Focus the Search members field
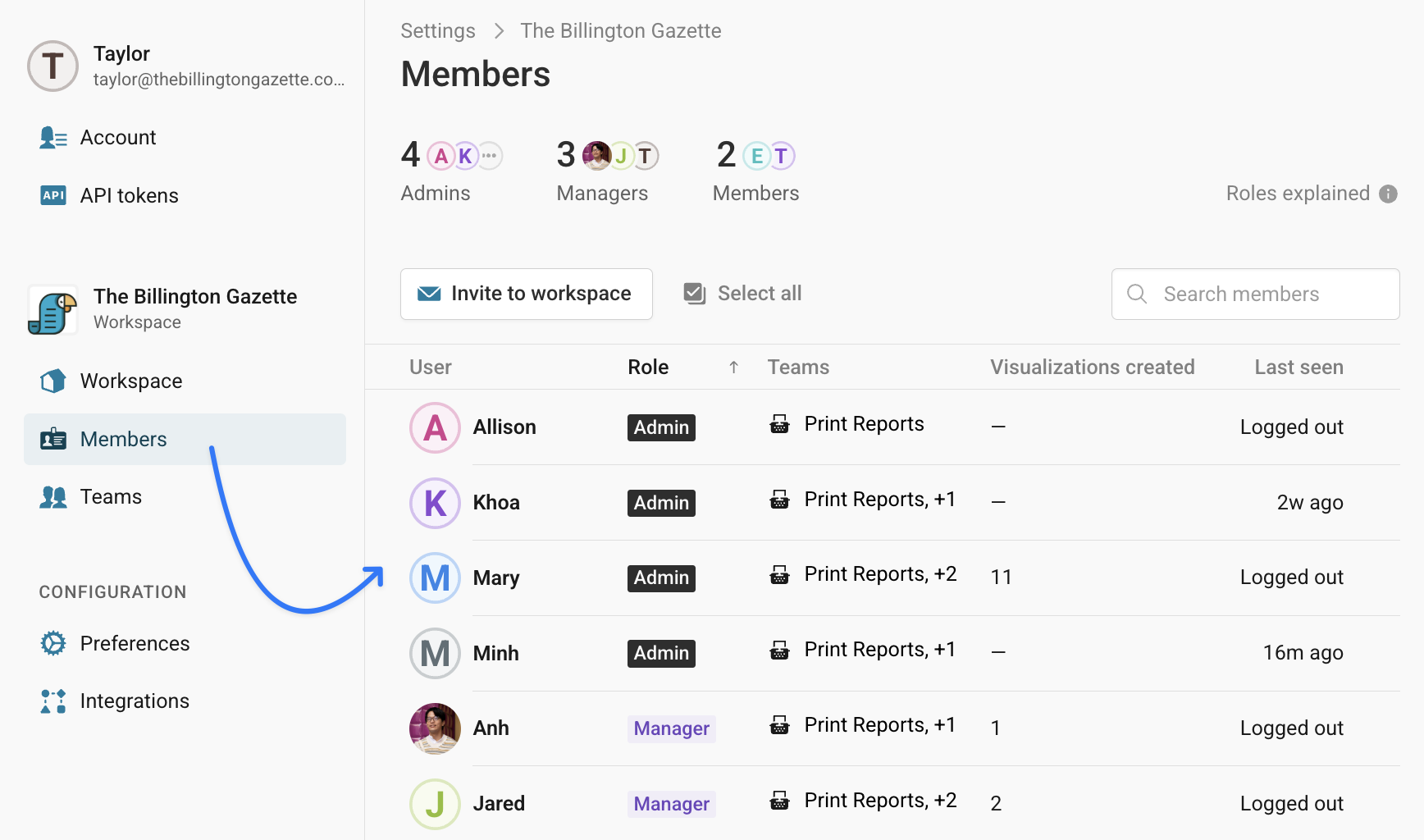Screen dimensions: 1424x840 1255,294
